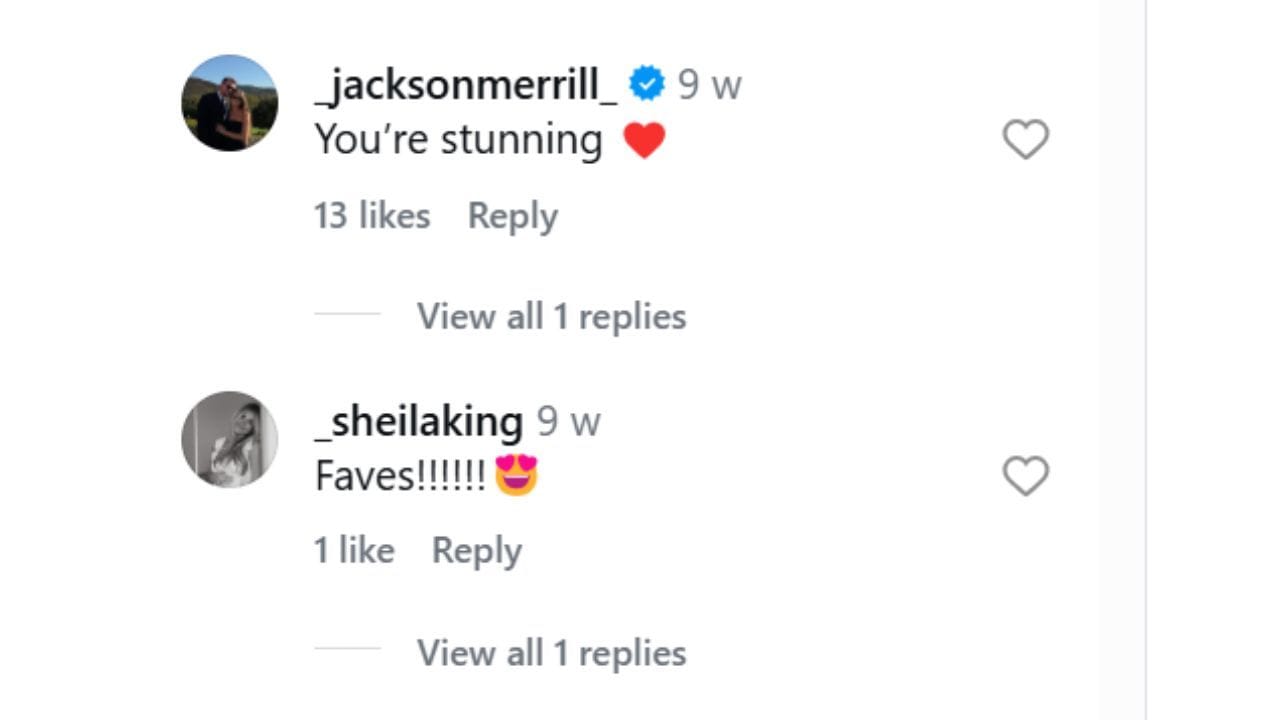Click the red heart emoji in the comment
Viewport: 1280px width, 720px height.
tap(646, 139)
